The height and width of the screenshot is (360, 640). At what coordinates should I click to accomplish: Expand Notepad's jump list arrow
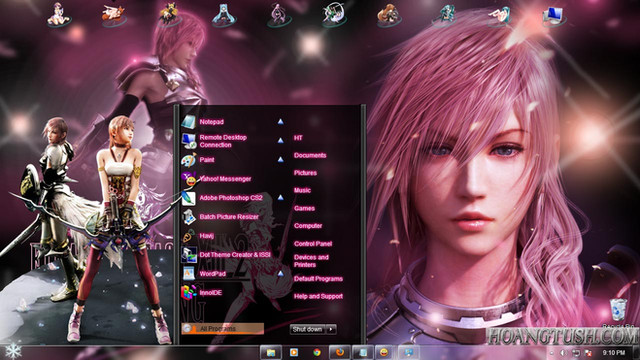[x=280, y=122]
